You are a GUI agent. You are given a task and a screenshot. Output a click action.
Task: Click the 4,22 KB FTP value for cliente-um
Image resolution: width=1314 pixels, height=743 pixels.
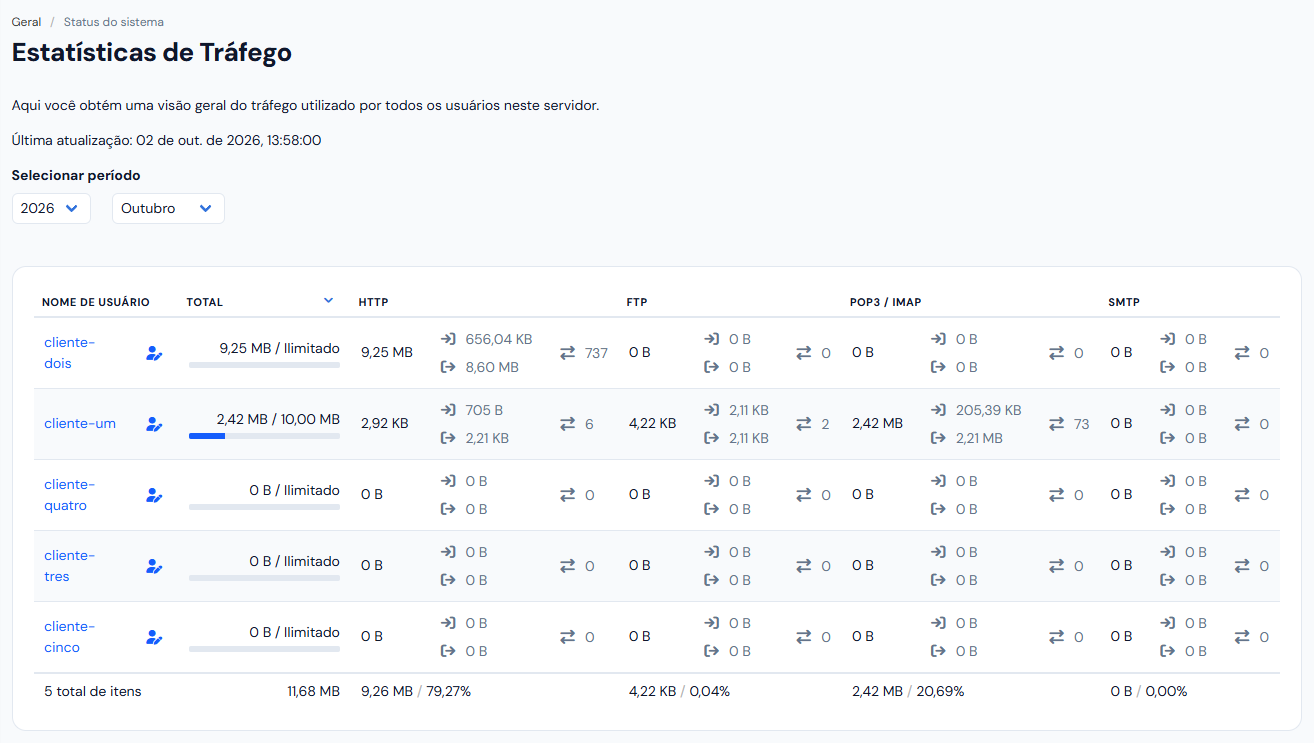point(653,423)
